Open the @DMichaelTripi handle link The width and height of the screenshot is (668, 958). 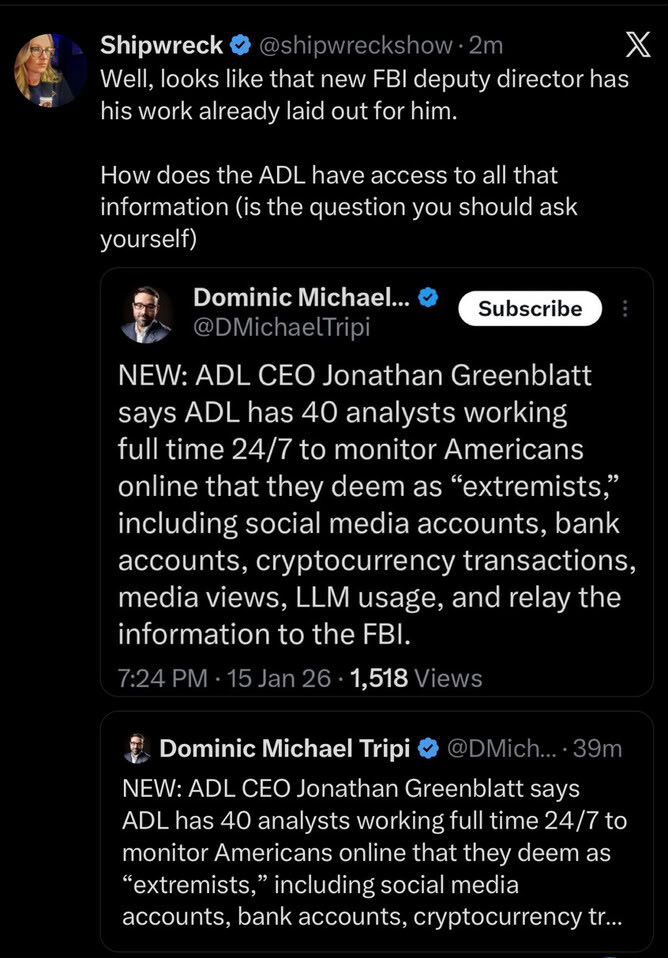tap(281, 326)
